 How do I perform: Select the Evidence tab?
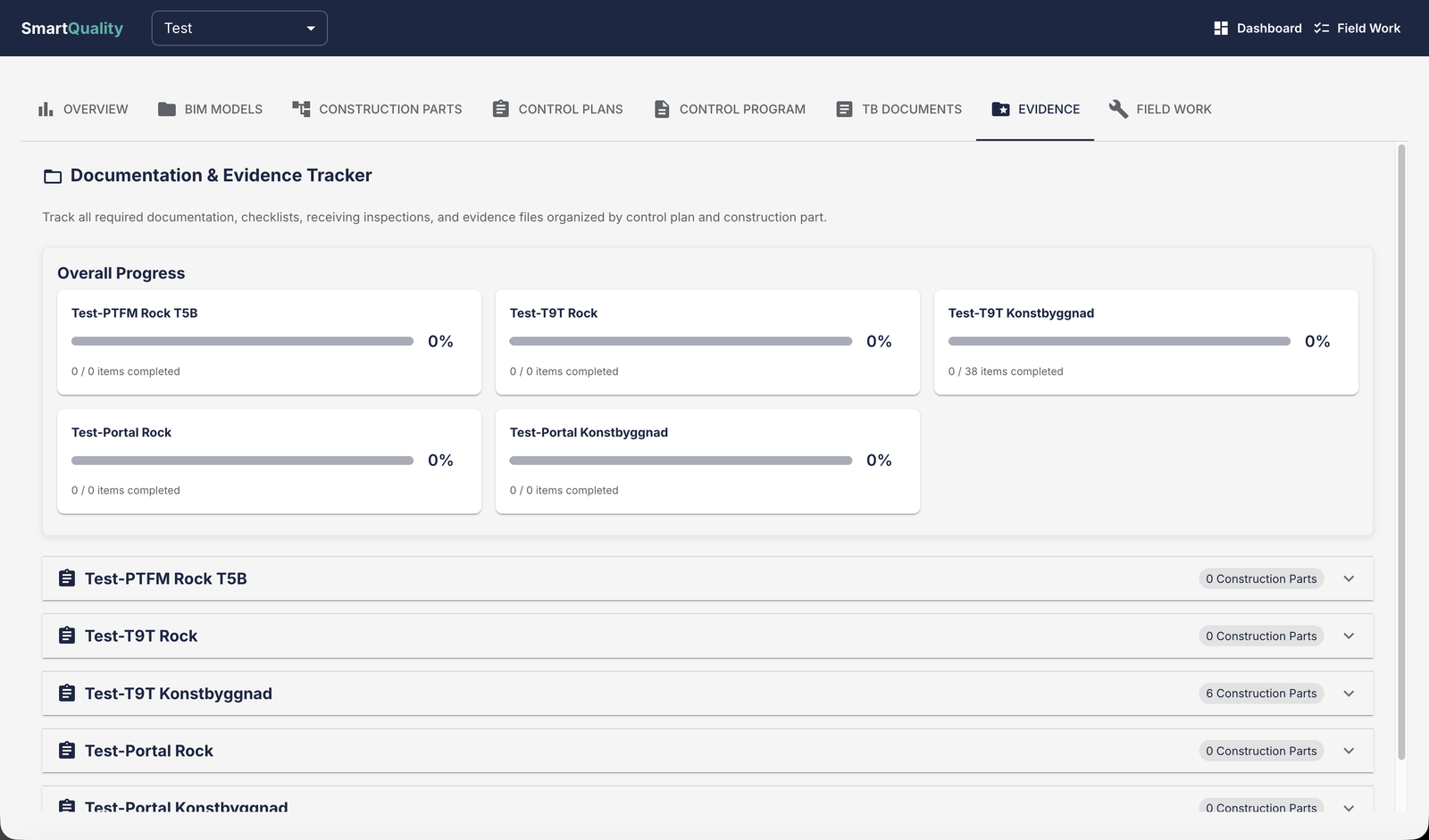coord(1035,109)
